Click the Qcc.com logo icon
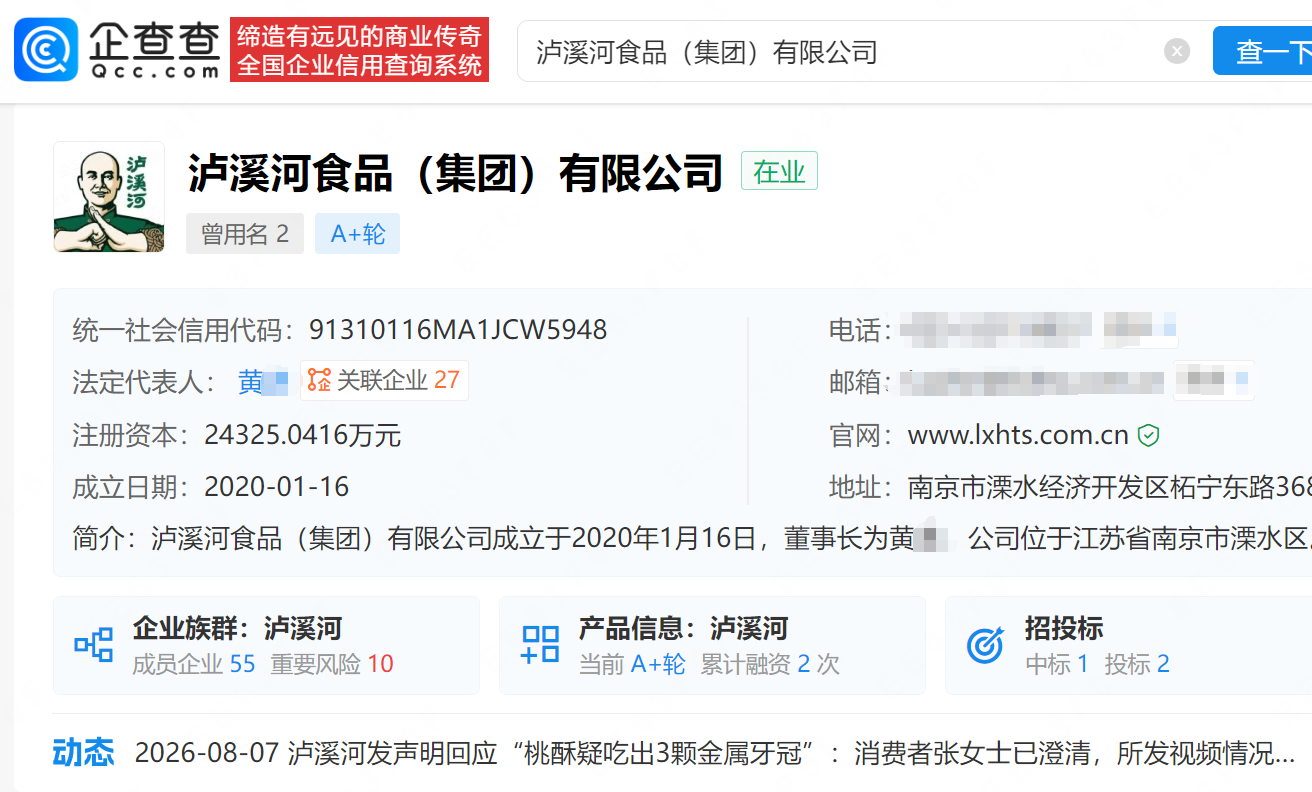Image resolution: width=1312 pixels, height=792 pixels. 46,49
